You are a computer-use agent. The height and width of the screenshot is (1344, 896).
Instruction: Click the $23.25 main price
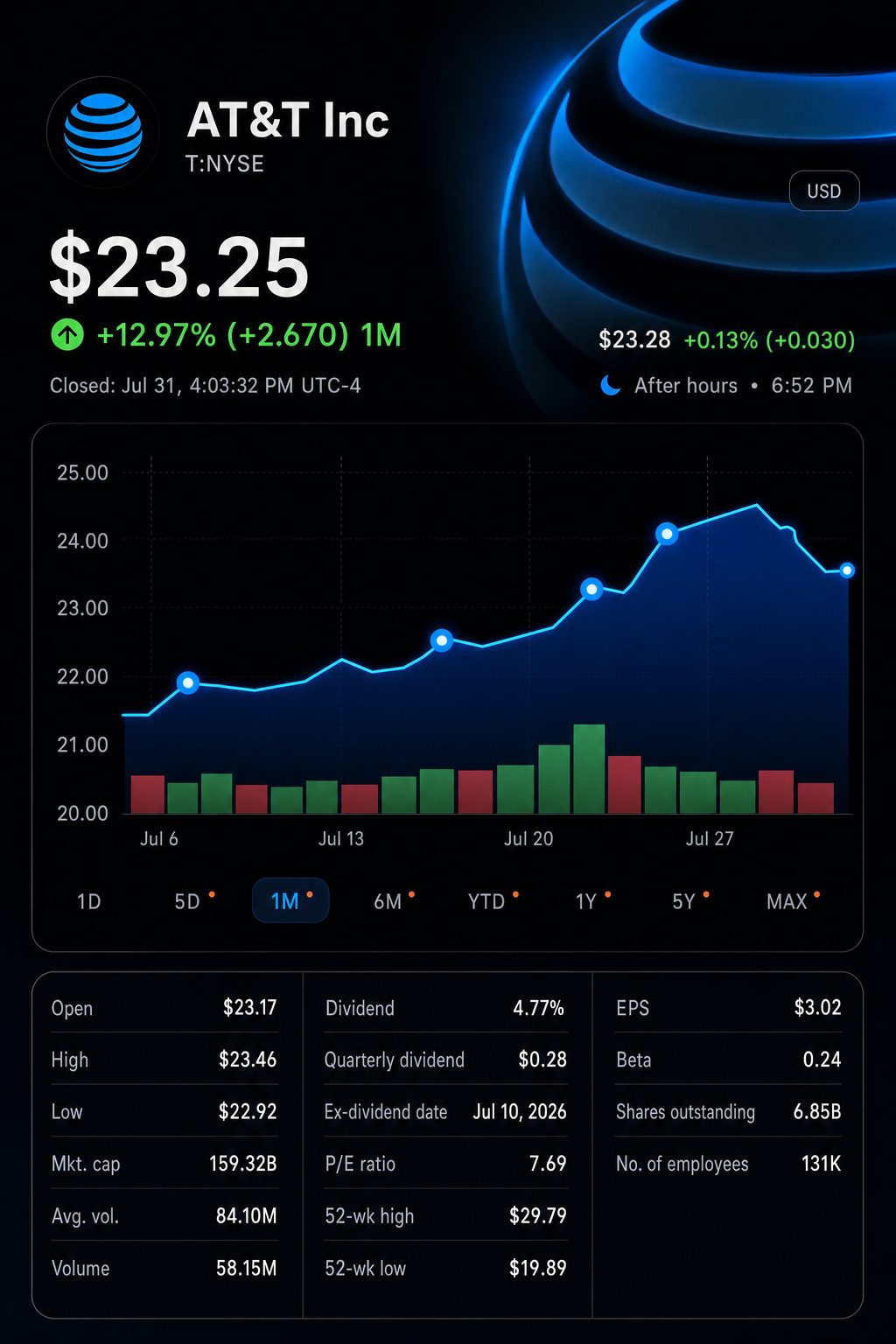[179, 267]
